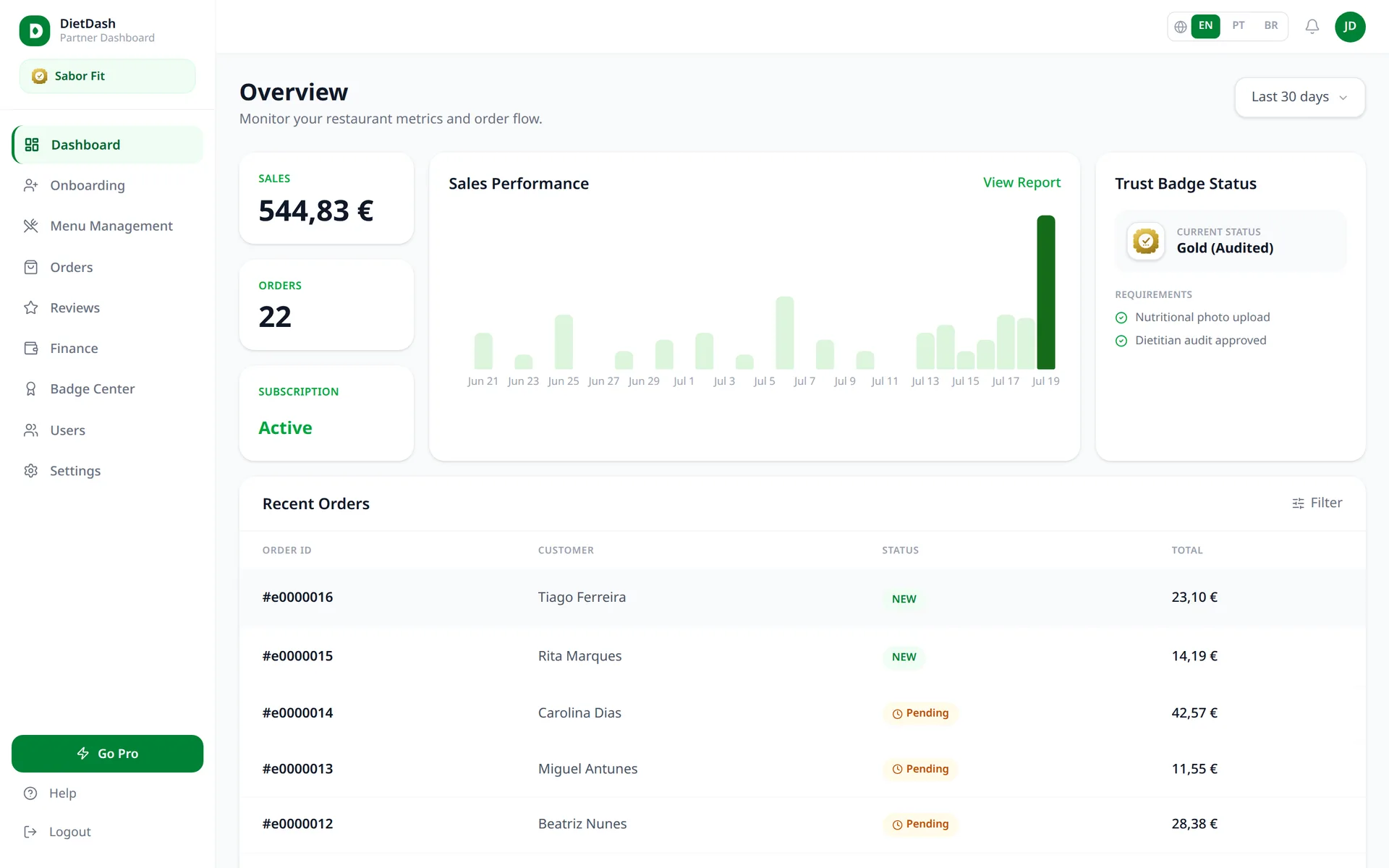Open the Onboarding section
Viewport: 1389px width, 868px height.
107,185
